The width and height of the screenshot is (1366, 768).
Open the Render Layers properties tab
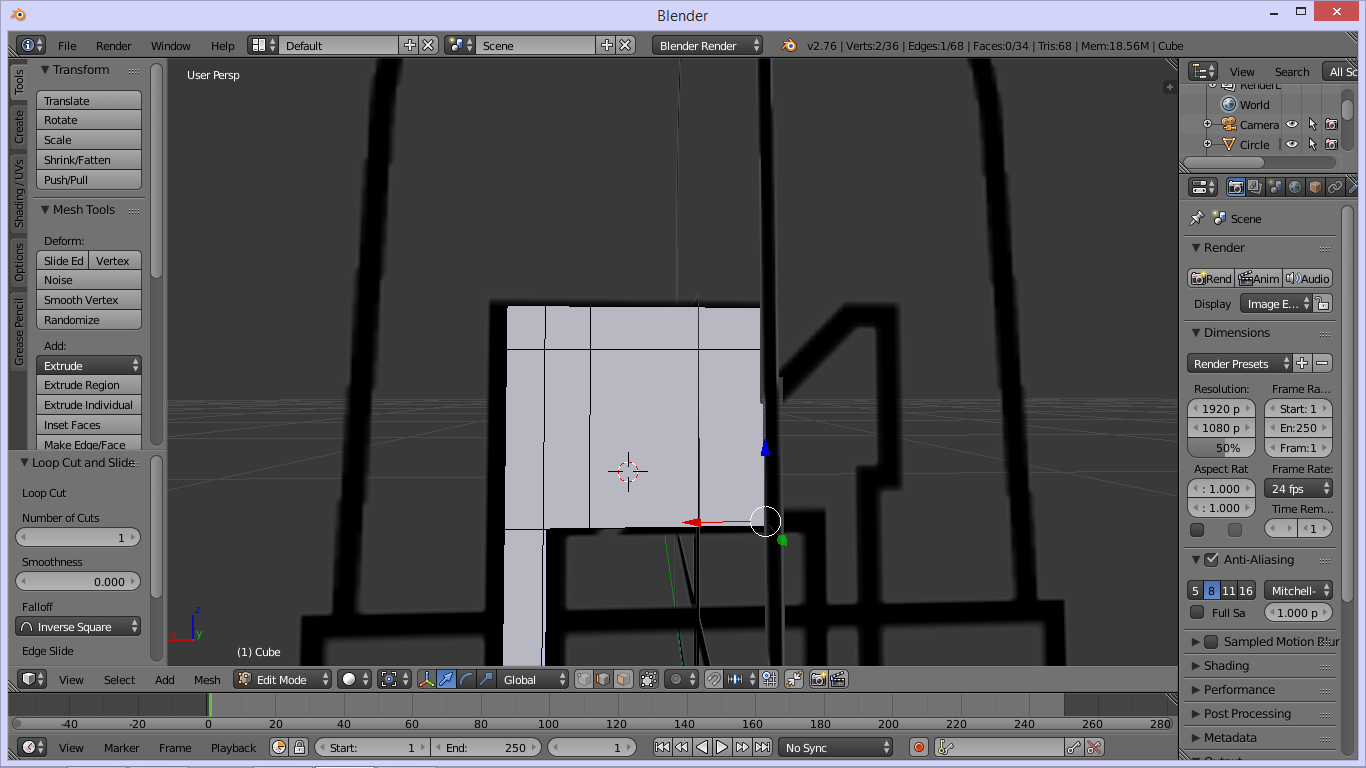(x=1255, y=187)
